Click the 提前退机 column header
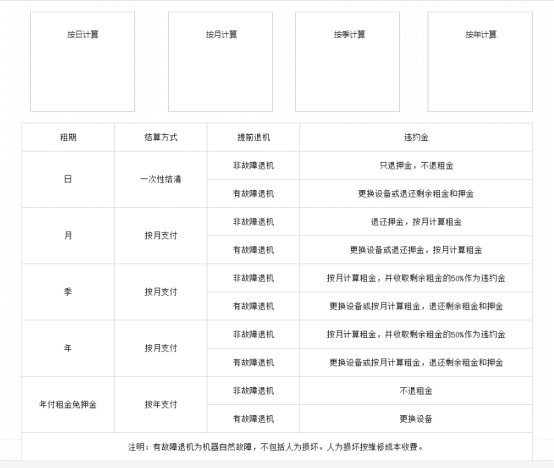The image size is (554, 468). click(253, 137)
